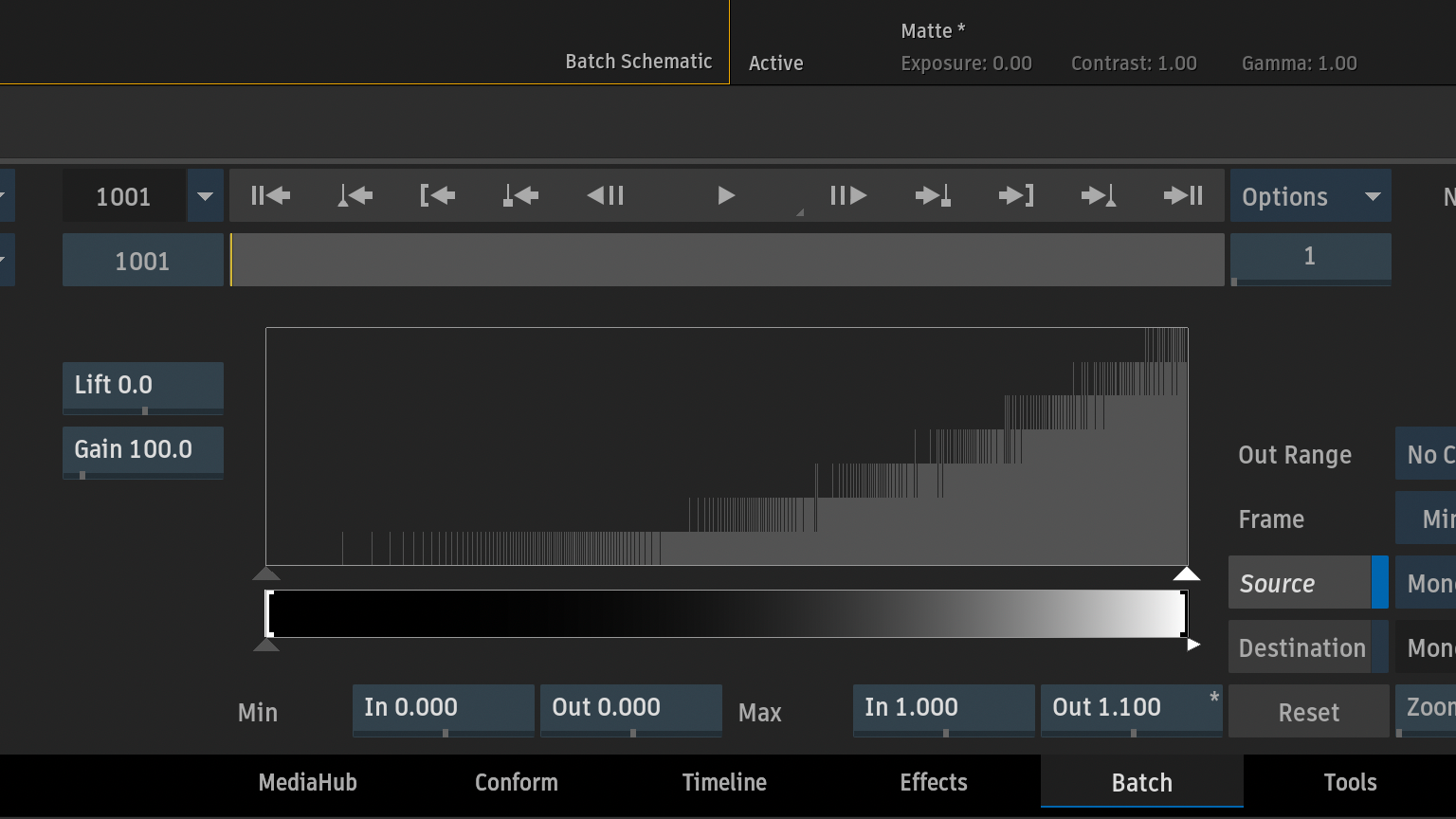Open the dropdown arrow beside frame 1001

pos(205,196)
